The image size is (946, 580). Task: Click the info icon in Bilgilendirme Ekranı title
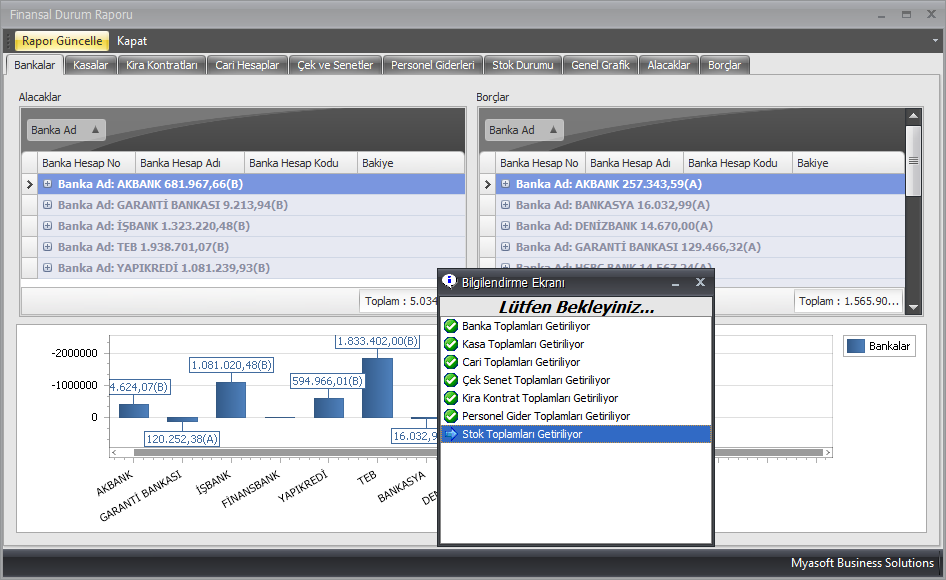click(450, 282)
